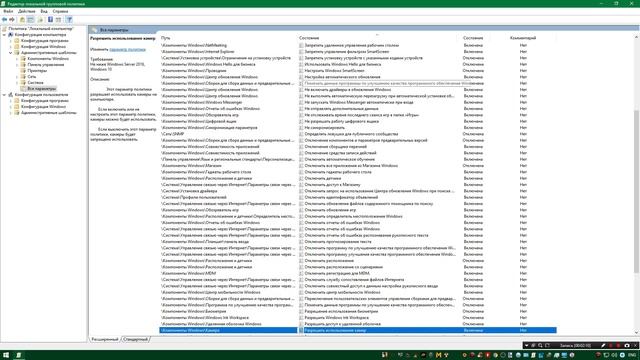Select Настроить Windows SmartScreen policy

coord(334,71)
